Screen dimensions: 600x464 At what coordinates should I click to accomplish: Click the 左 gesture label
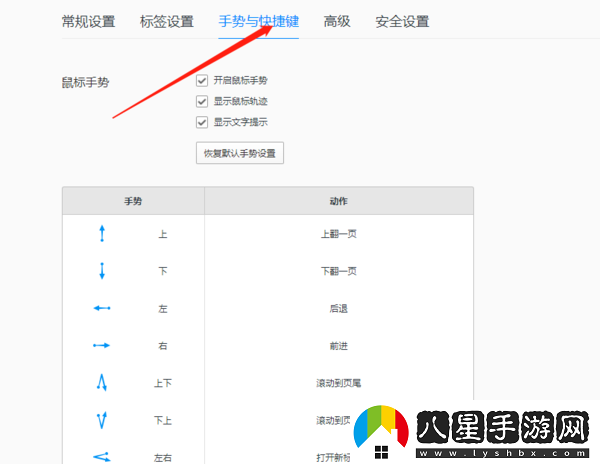pyautogui.click(x=163, y=308)
